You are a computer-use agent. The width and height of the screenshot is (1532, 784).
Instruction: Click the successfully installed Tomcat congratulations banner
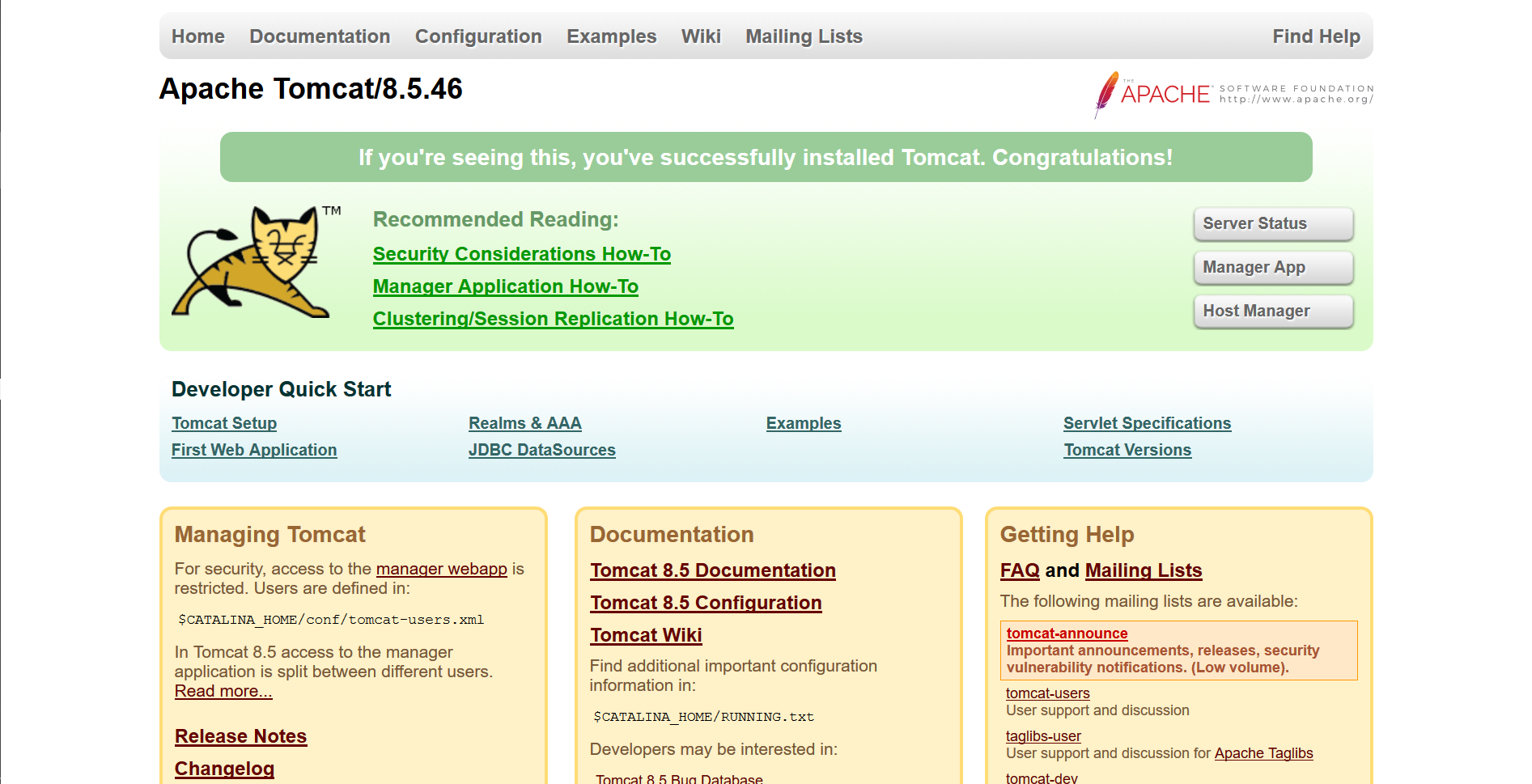(766, 157)
